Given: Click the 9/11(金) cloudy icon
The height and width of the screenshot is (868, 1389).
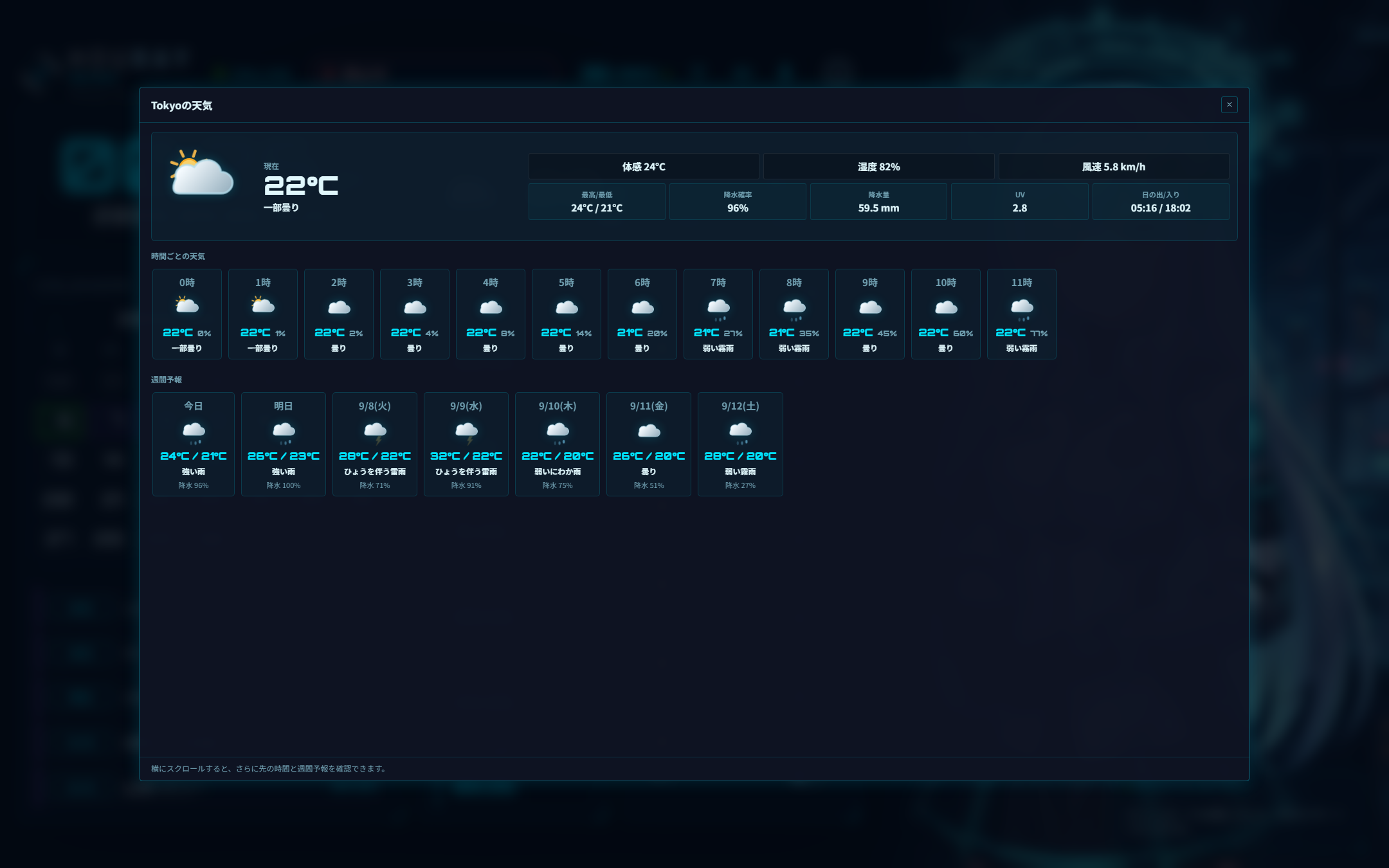Looking at the screenshot, I should (649, 431).
